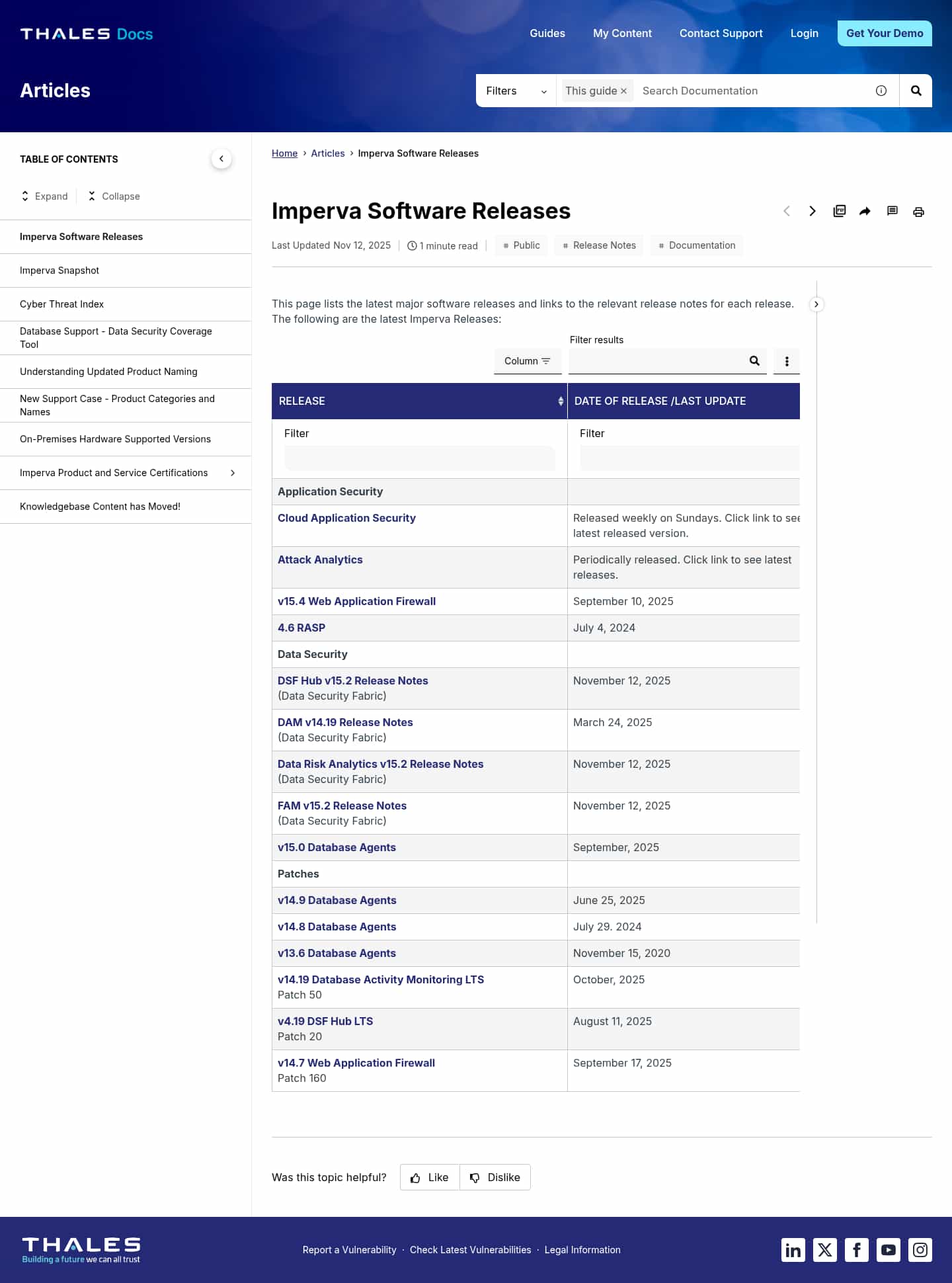Open Thales LinkedIn page
Image resolution: width=952 pixels, height=1283 pixels.
pos(793,1250)
